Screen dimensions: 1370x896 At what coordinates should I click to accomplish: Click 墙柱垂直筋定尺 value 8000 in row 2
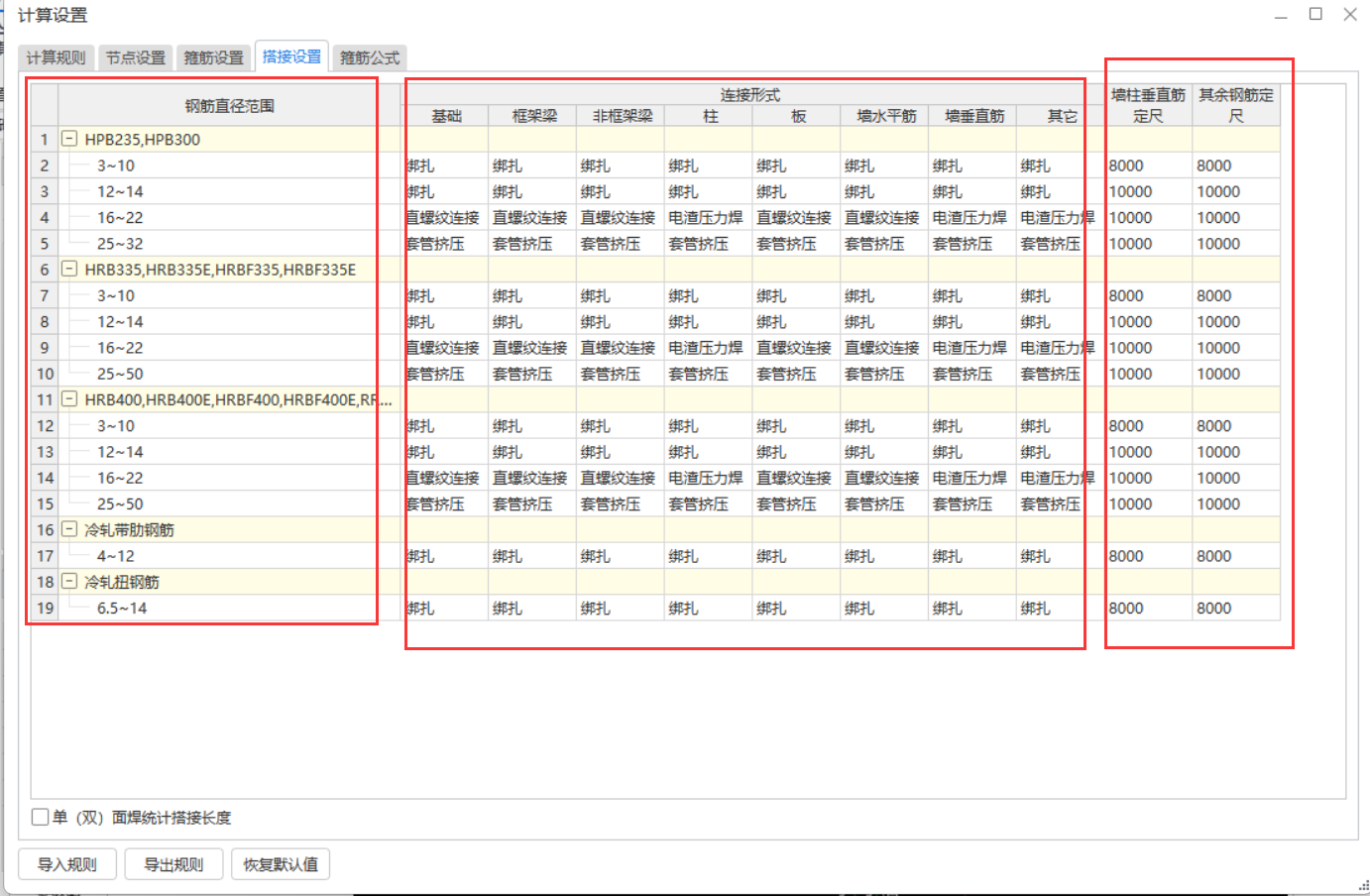pos(1148,166)
